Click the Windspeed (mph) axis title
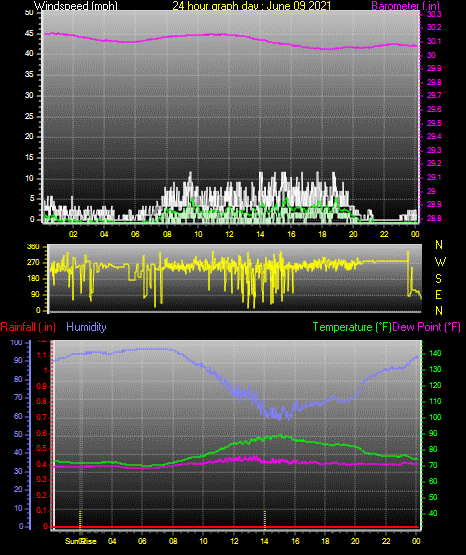 pyautogui.click(x=75, y=6)
